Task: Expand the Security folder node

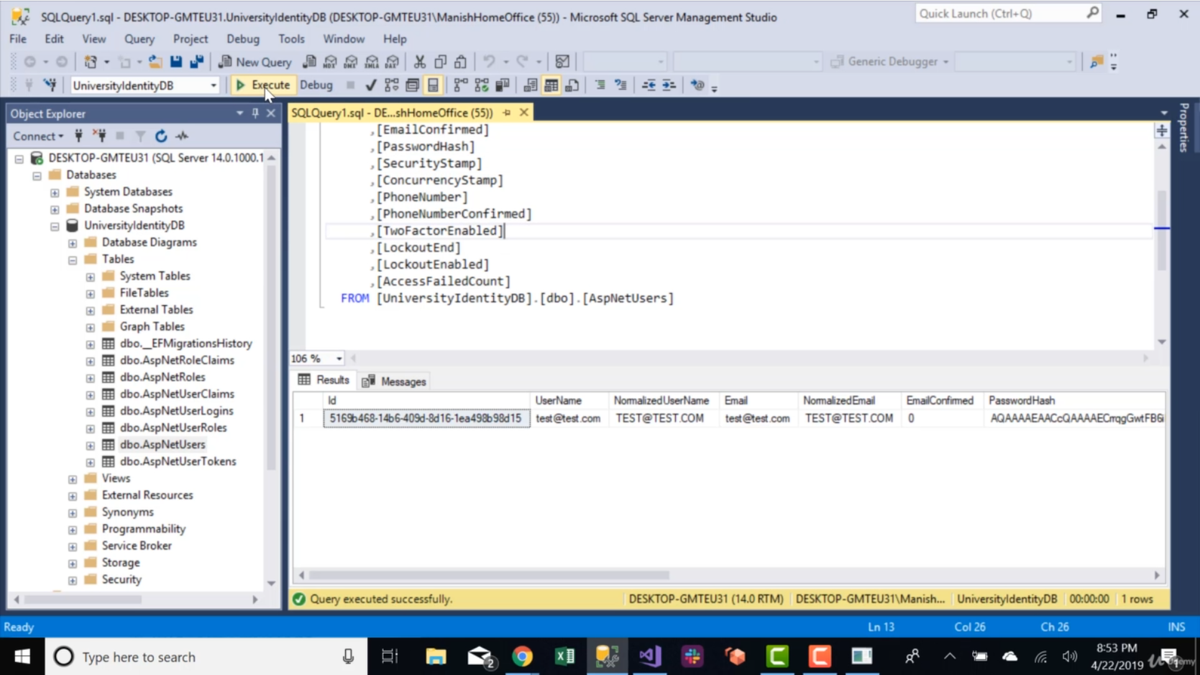Action: [x=73, y=579]
